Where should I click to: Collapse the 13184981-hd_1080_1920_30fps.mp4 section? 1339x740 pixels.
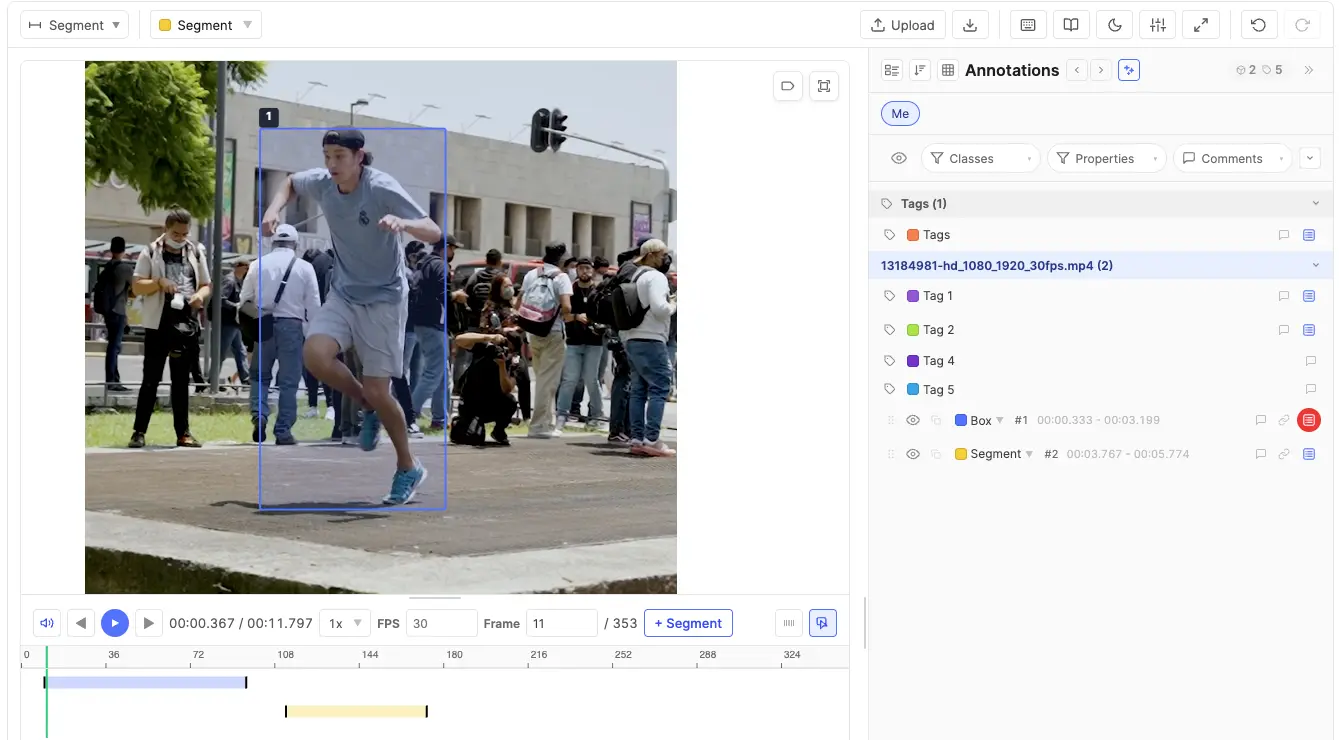[1316, 265]
